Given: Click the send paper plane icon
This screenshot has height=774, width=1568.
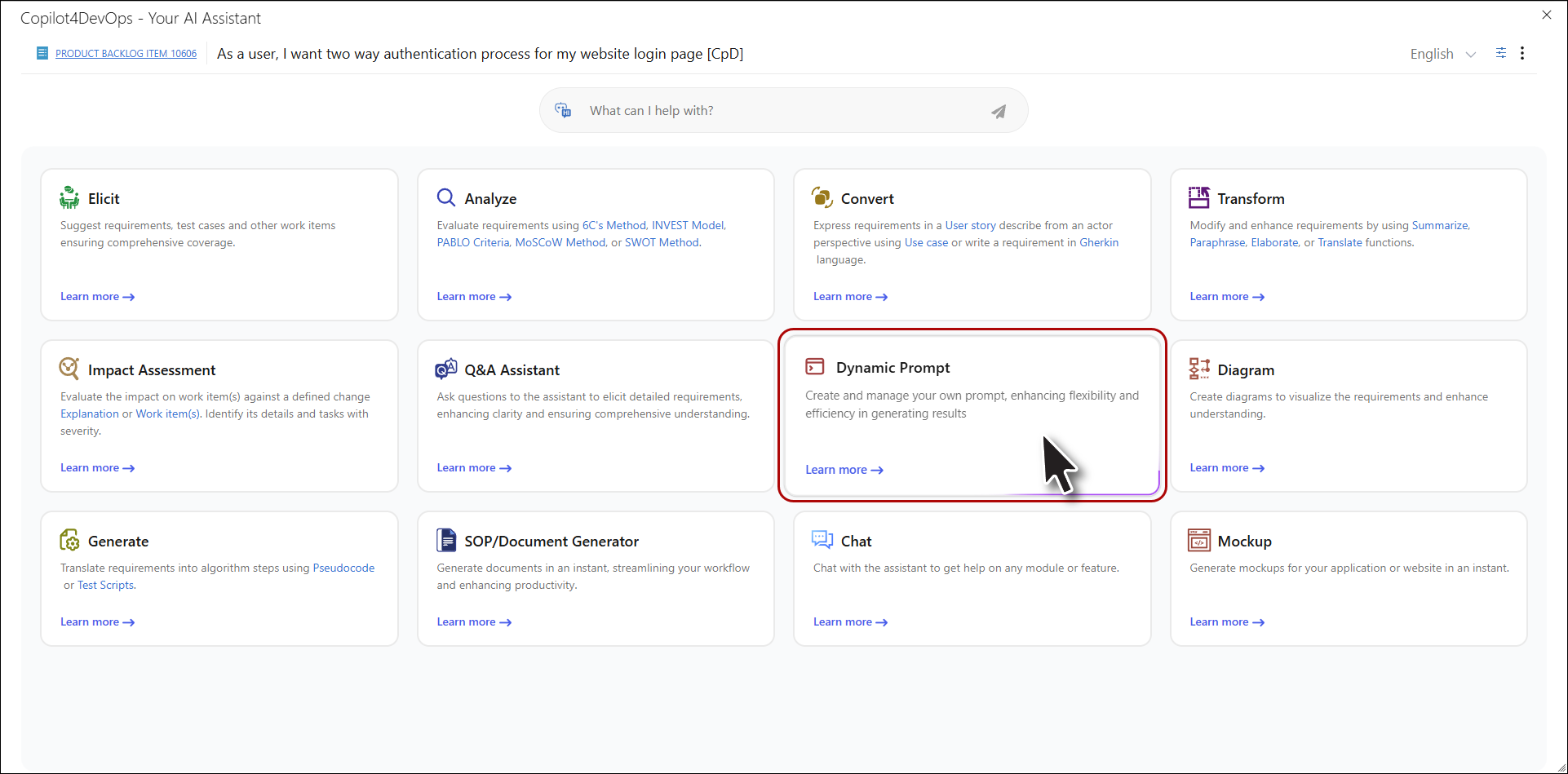Looking at the screenshot, I should point(999,111).
